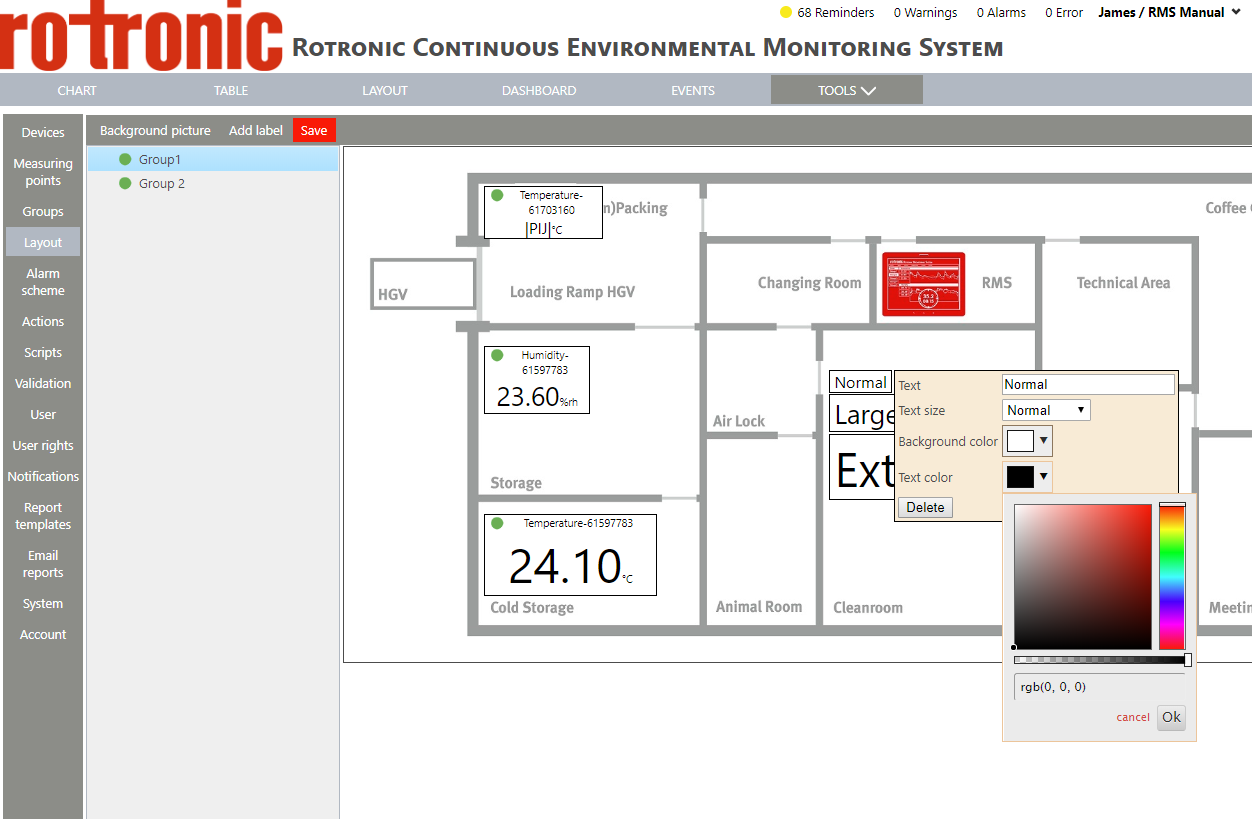This screenshot has height=819, width=1252.
Task: Open Report templates in the sidebar
Action: pos(43,516)
